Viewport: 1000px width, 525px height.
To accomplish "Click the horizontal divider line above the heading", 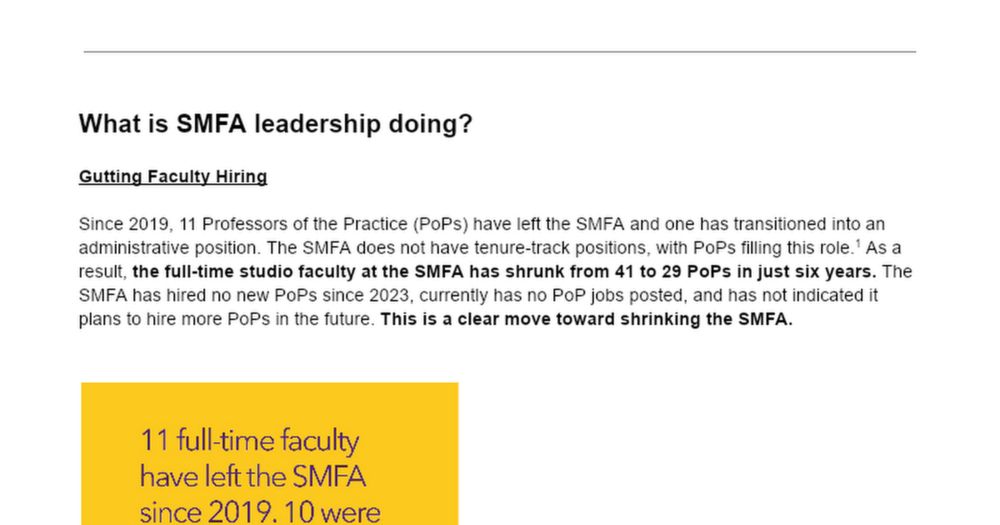I will coord(500,51).
